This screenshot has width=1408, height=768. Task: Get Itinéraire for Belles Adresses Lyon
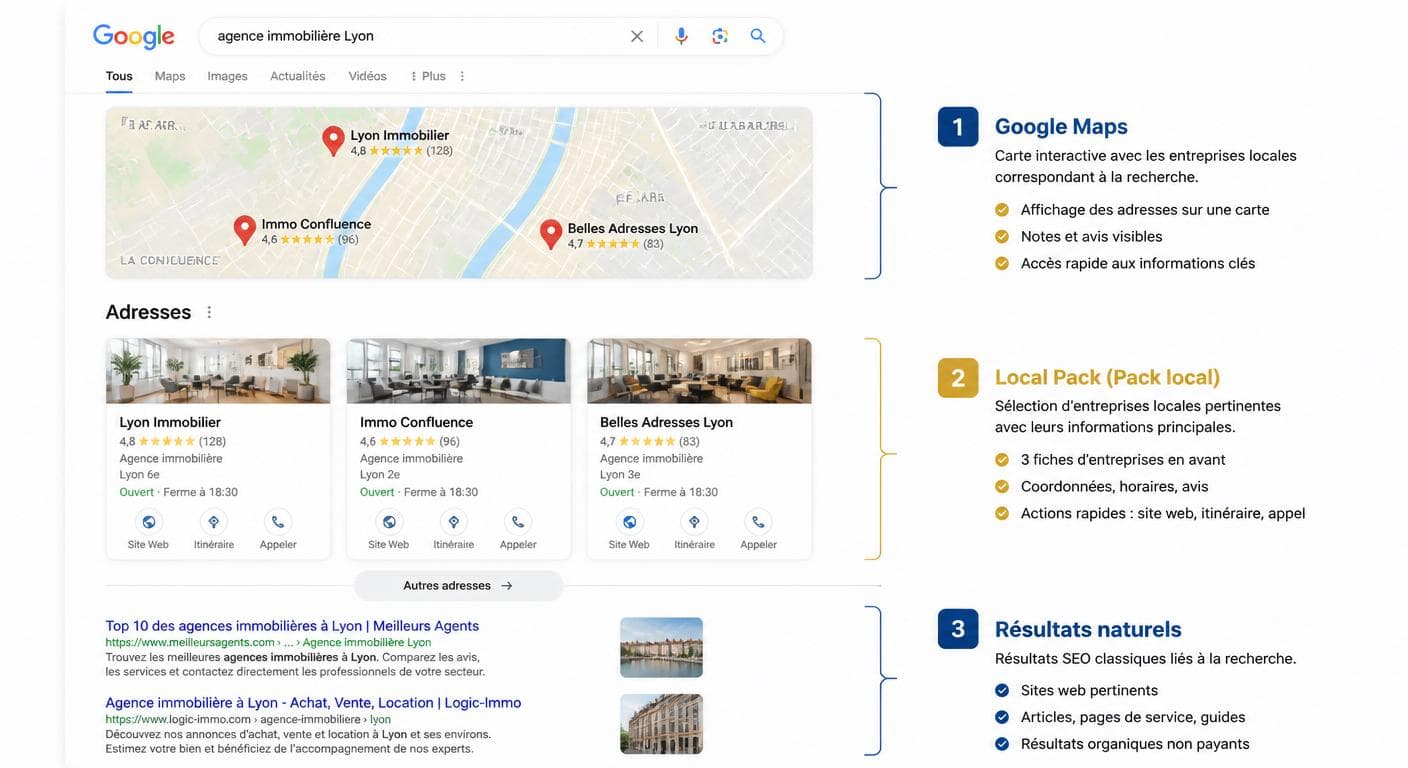[694, 522]
